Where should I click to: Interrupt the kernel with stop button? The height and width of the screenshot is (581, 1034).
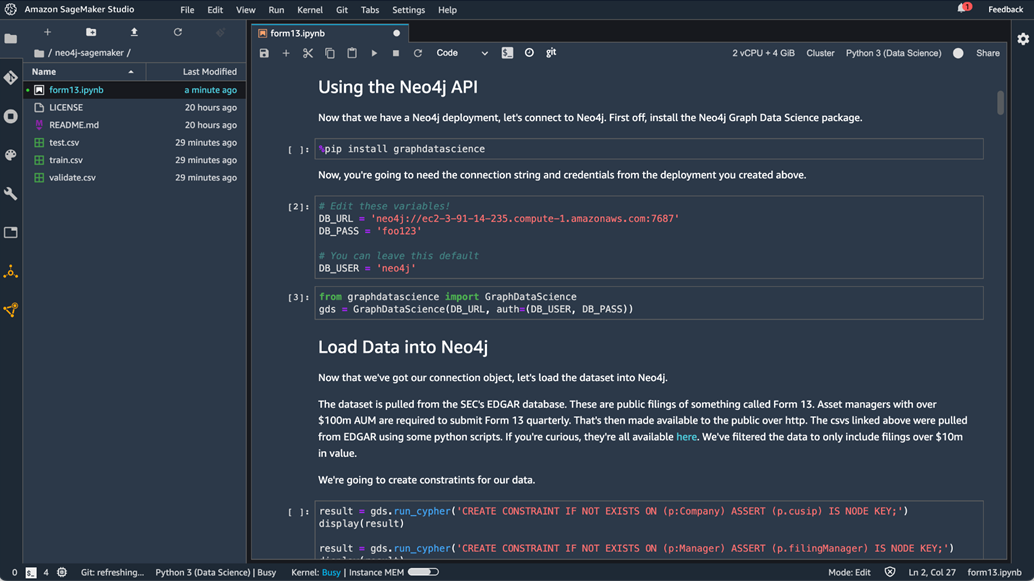(396, 53)
